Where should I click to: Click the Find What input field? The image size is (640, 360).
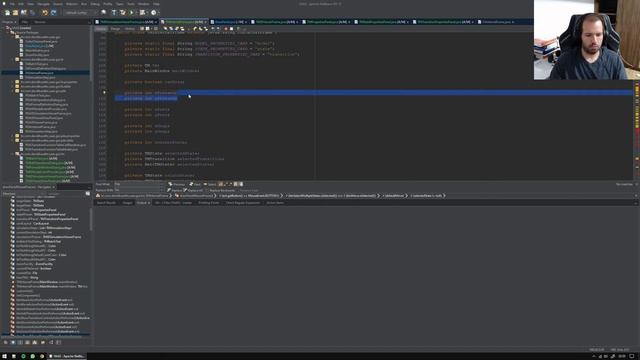(x=138, y=184)
